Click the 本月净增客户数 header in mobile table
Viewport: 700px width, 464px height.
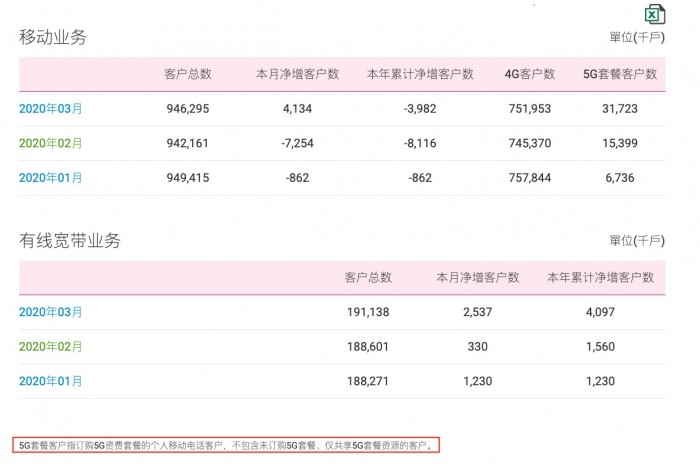(298, 74)
